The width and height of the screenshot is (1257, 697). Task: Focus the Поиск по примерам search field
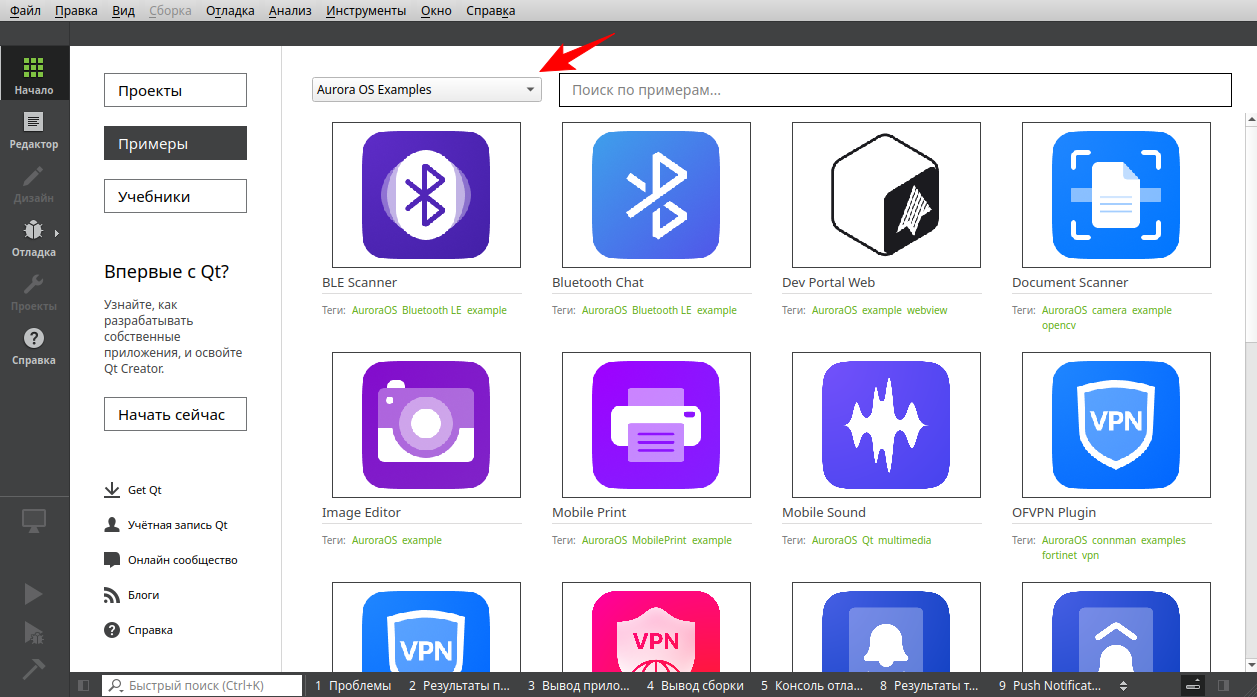(894, 90)
